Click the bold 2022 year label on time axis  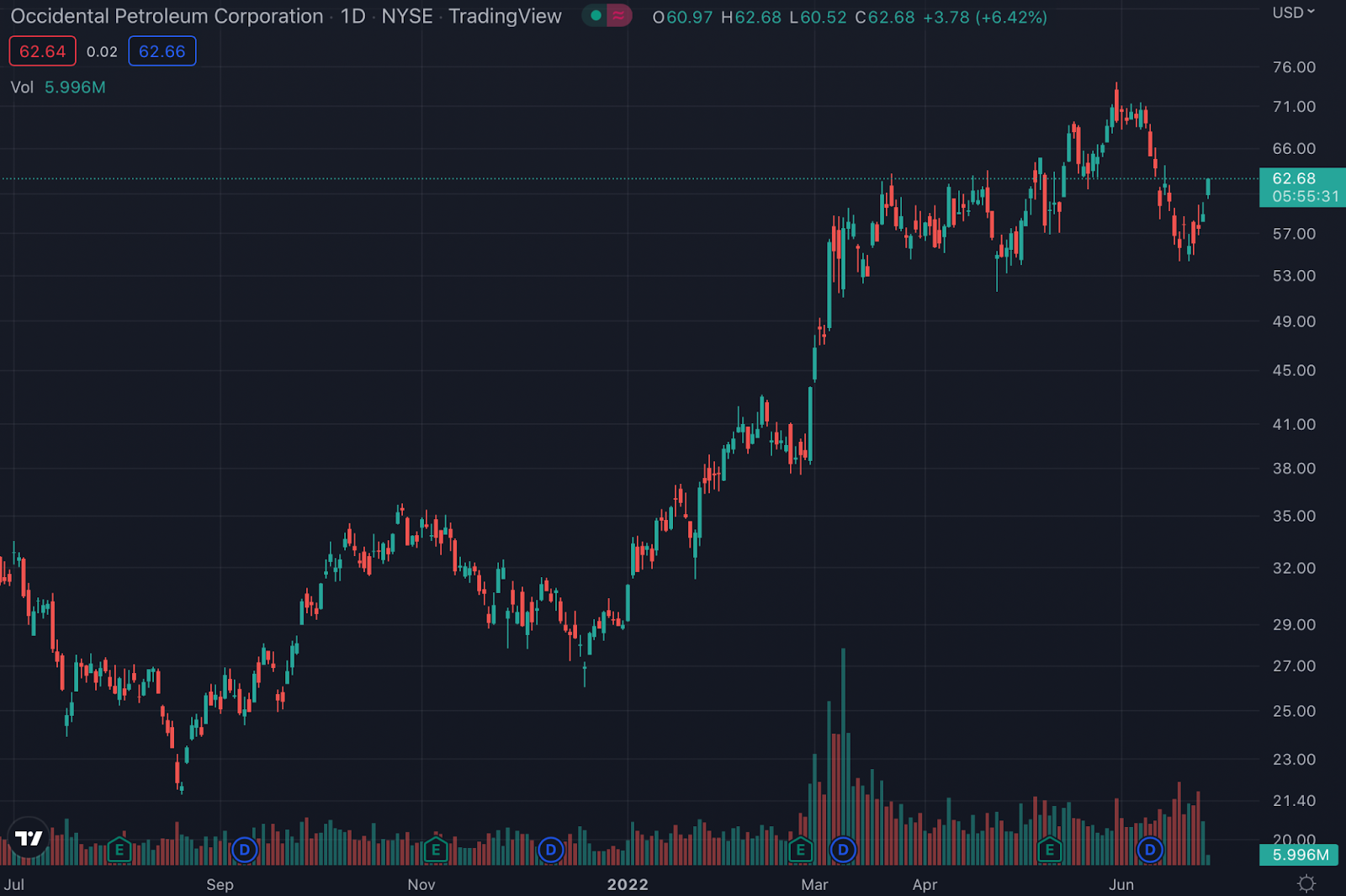pos(628,884)
